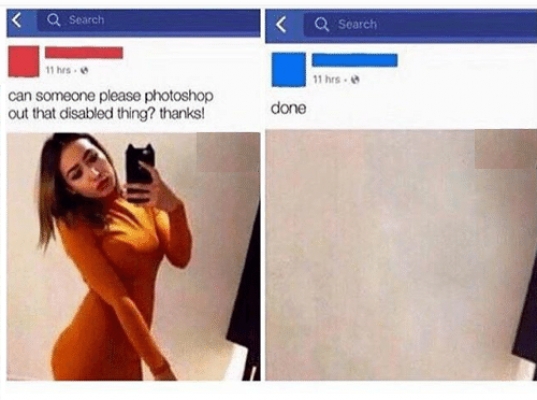Open the blue square profile avatar
Image resolution: width=537 pixels, height=400 pixels.
pyautogui.click(x=289, y=70)
